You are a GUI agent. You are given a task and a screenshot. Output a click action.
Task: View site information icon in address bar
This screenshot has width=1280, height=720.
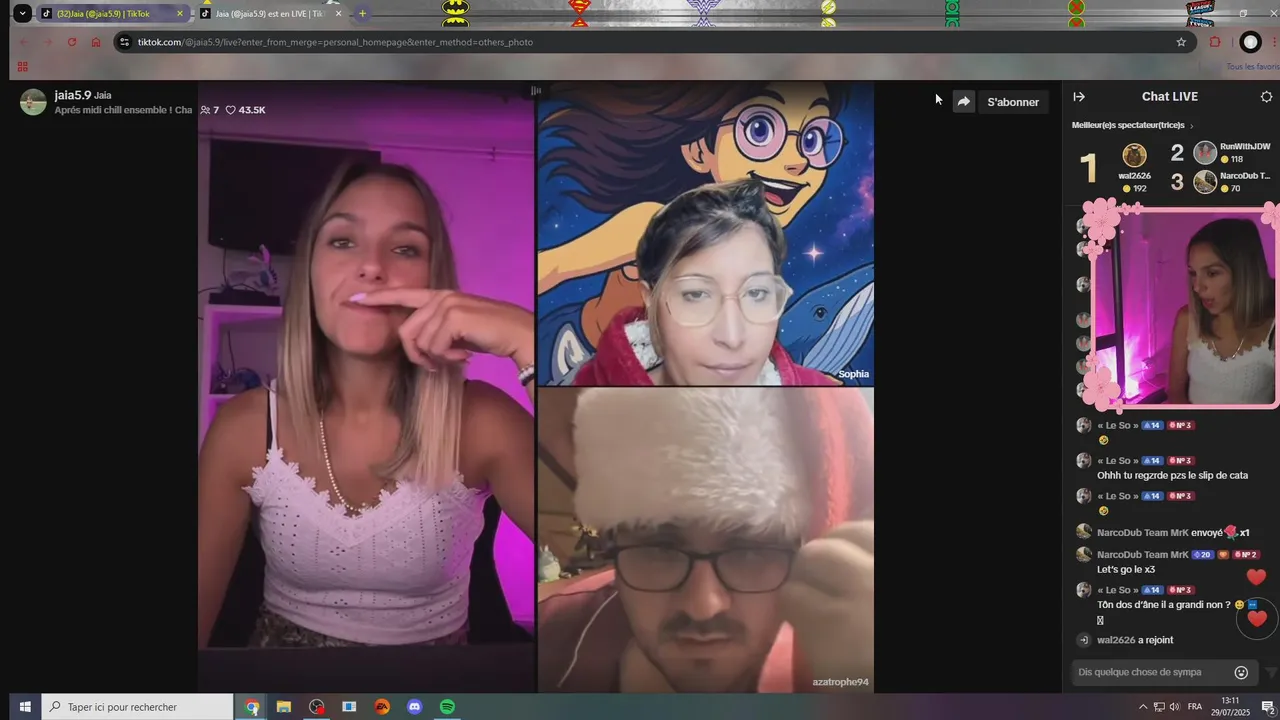(x=124, y=42)
